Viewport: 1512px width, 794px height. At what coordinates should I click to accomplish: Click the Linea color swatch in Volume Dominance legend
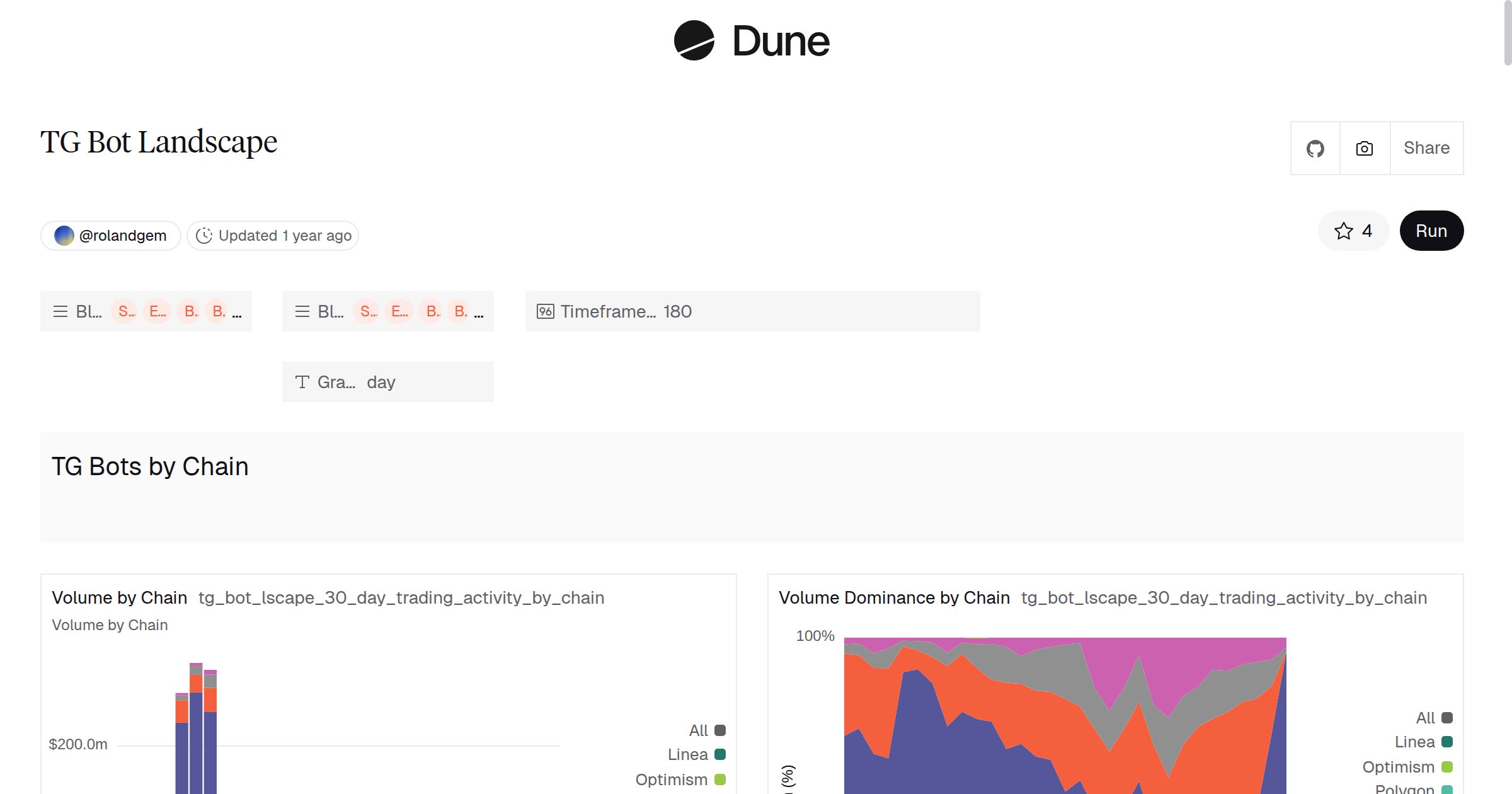pyautogui.click(x=1447, y=742)
